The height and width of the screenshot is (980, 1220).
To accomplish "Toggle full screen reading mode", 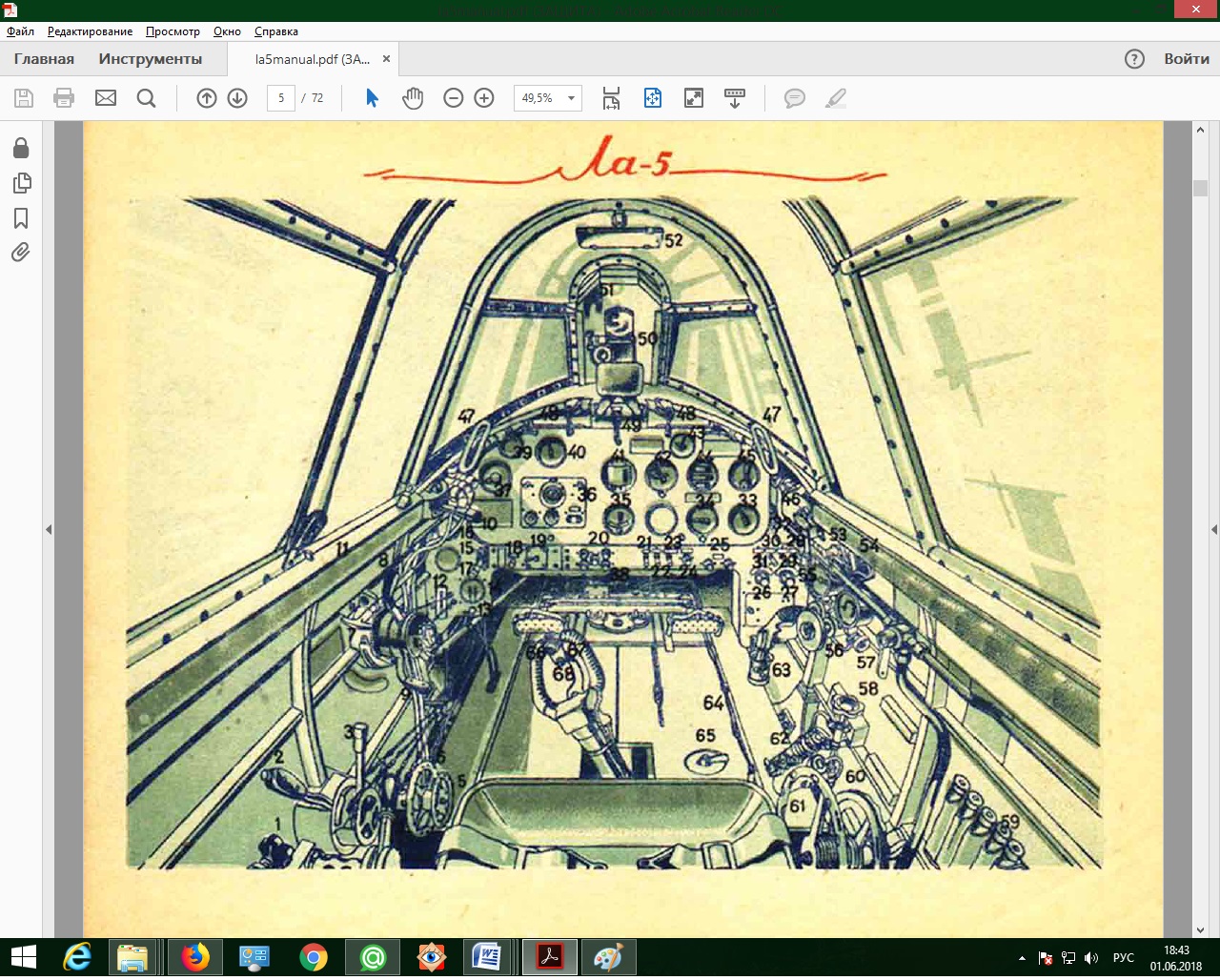I will (694, 98).
